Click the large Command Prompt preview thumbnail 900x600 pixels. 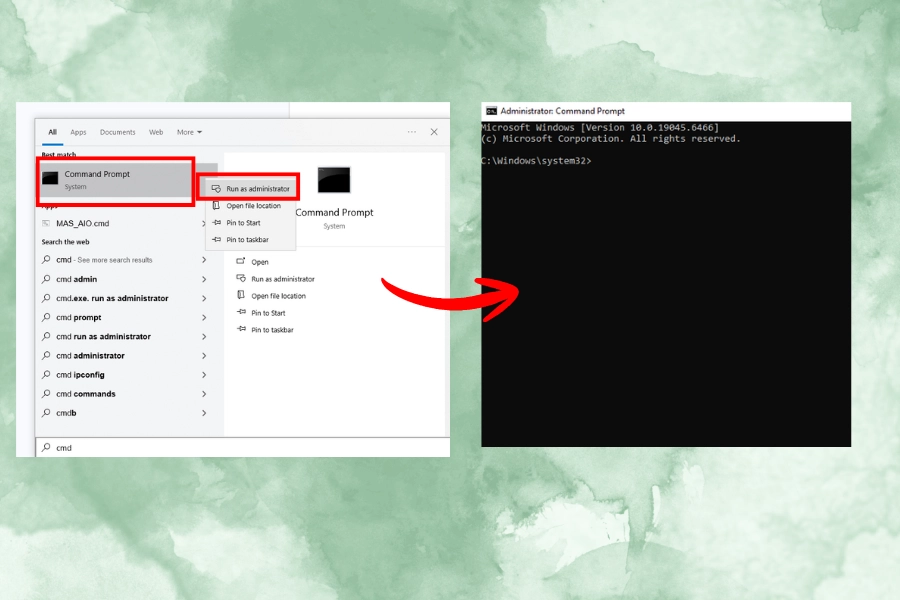[x=334, y=180]
